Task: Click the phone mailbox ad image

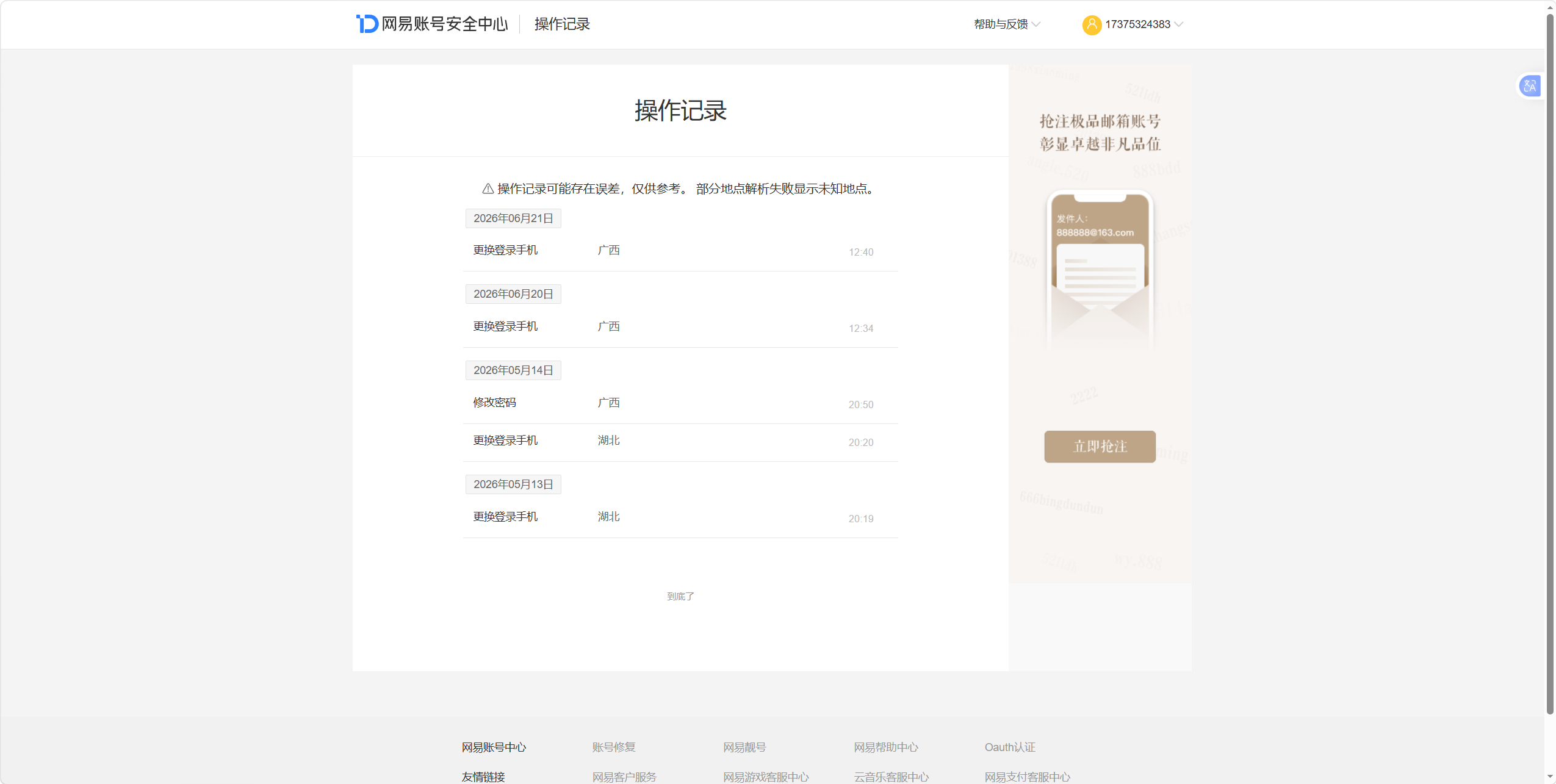Action: (x=1100, y=270)
